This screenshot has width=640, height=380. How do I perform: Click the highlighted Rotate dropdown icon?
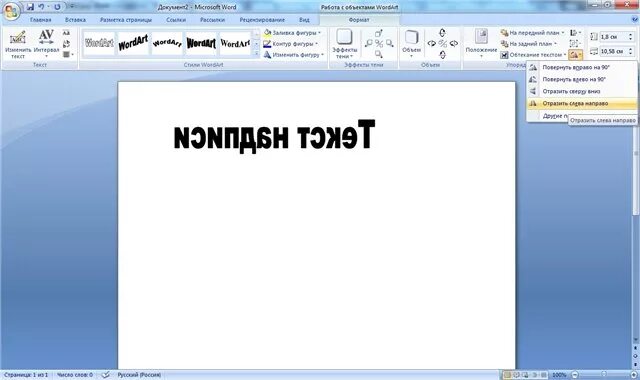pyautogui.click(x=576, y=55)
